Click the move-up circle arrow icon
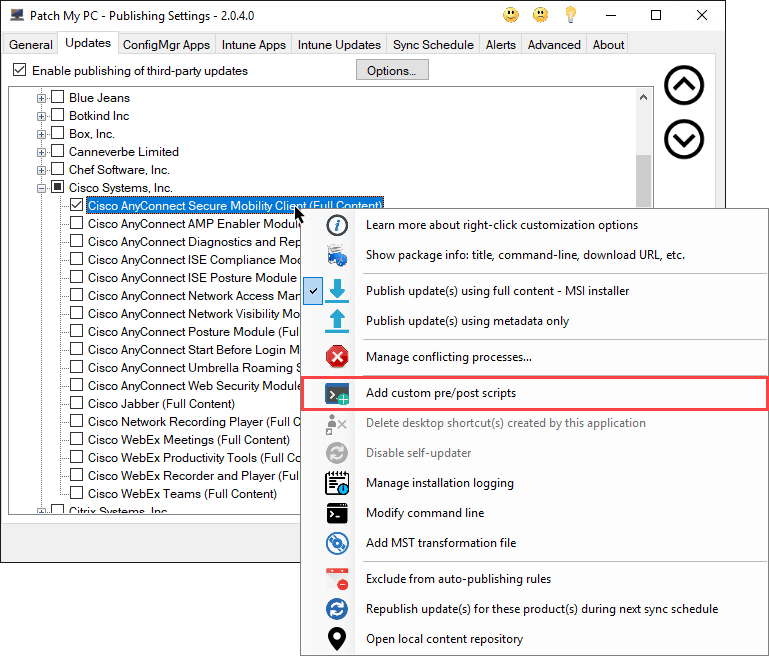 click(x=684, y=85)
